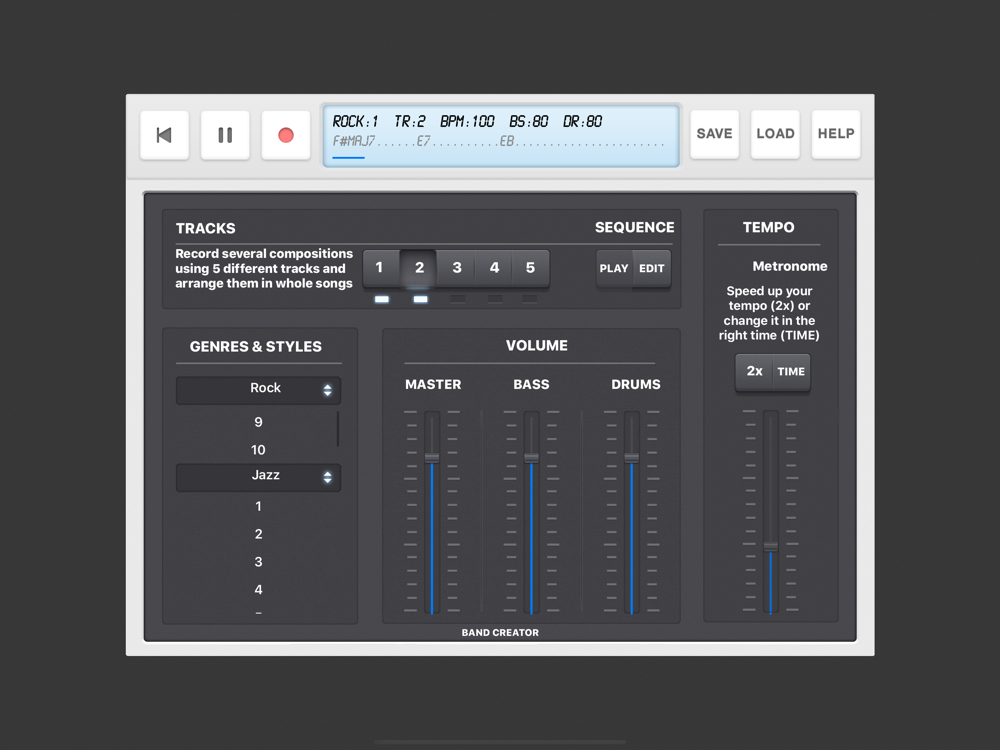The image size is (1000, 750).
Task: Click the tempo slider handle
Action: pos(770,547)
